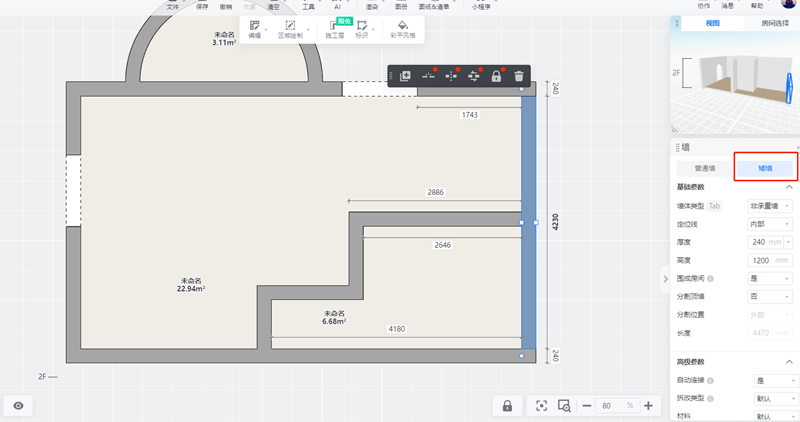Open the 围成房间 dropdown

coord(770,278)
